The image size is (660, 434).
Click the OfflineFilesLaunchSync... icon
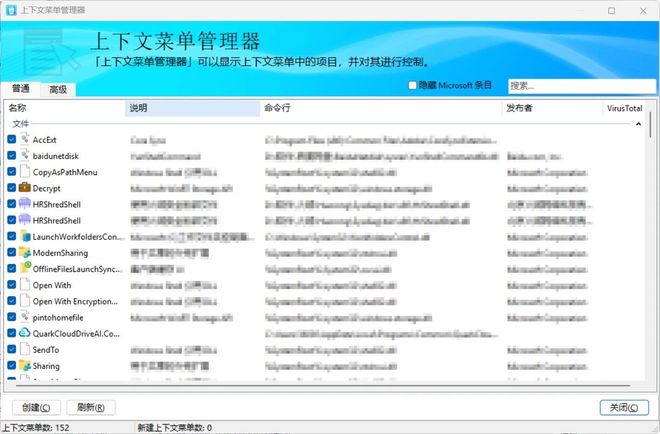[x=25, y=268]
